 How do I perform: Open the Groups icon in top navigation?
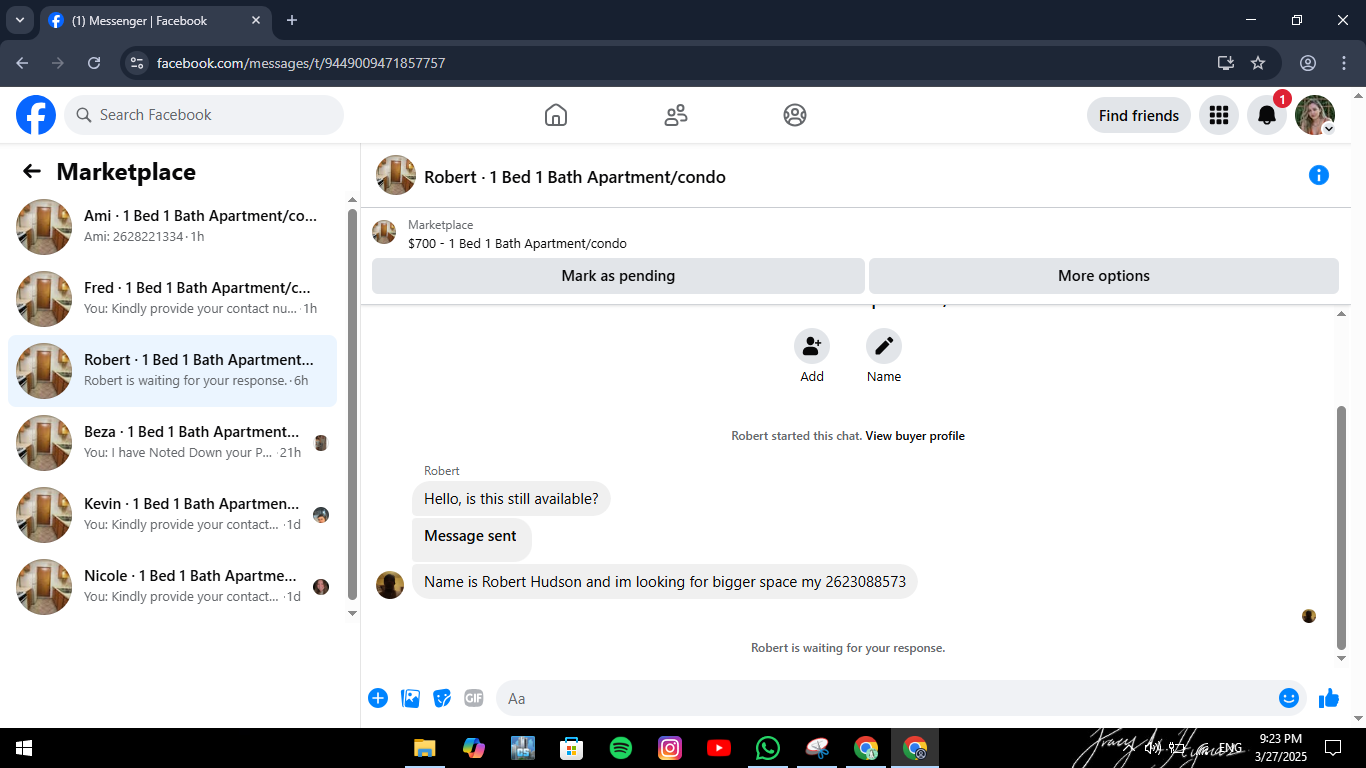pyautogui.click(x=795, y=115)
